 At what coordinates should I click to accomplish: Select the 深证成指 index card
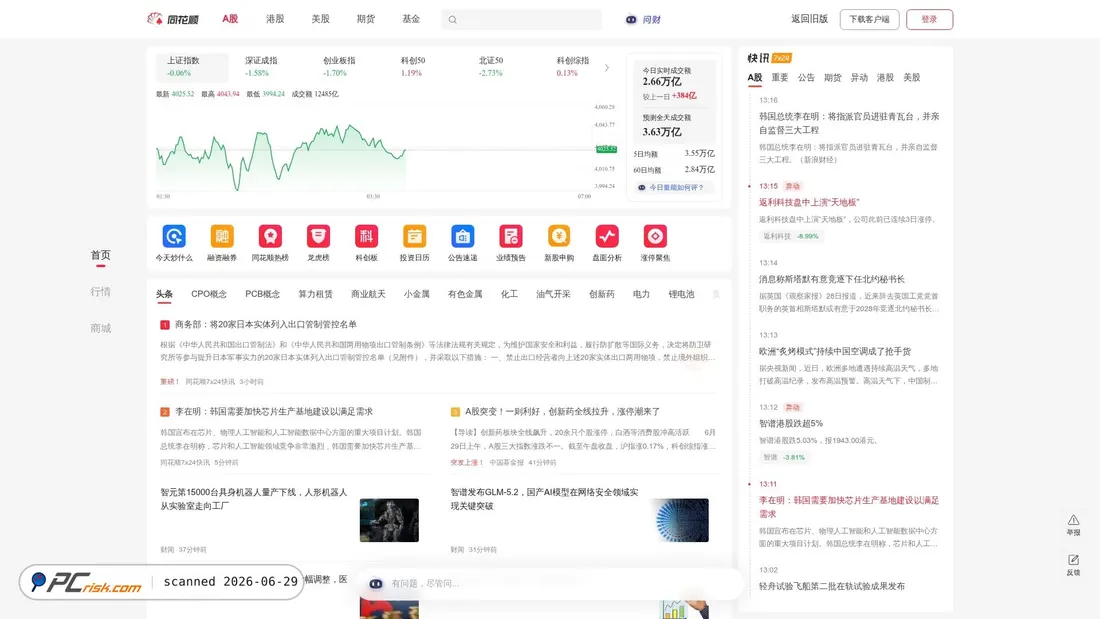[x=261, y=67]
